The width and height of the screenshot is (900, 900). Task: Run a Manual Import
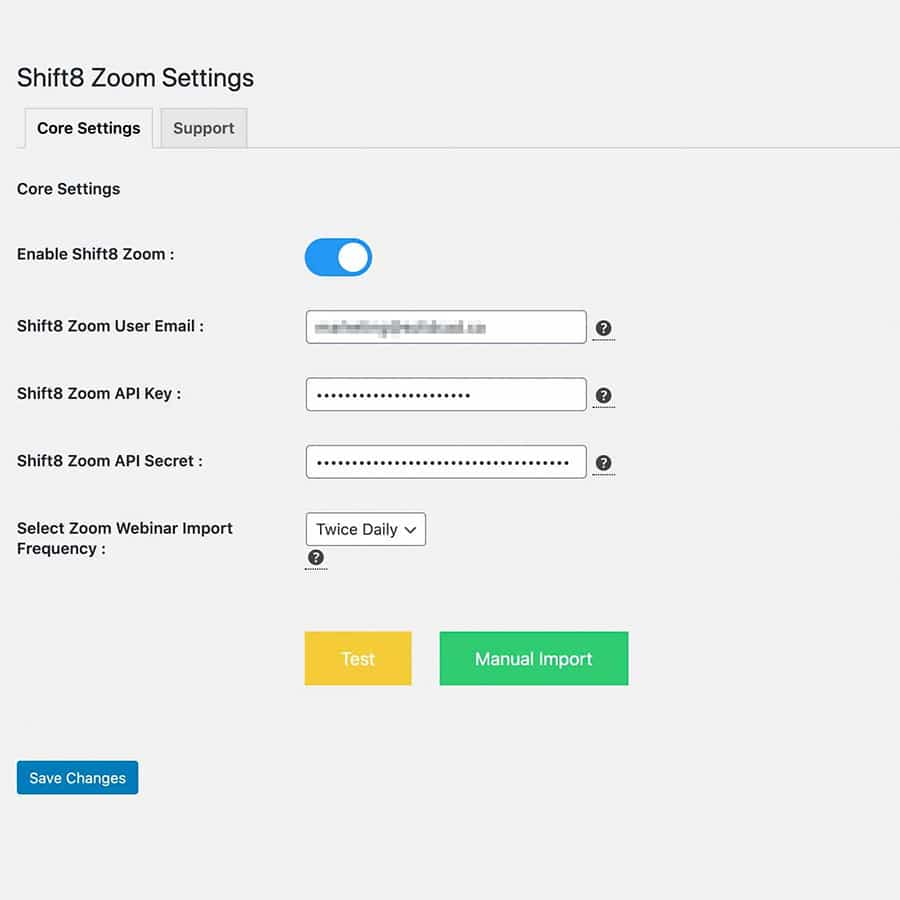(533, 658)
